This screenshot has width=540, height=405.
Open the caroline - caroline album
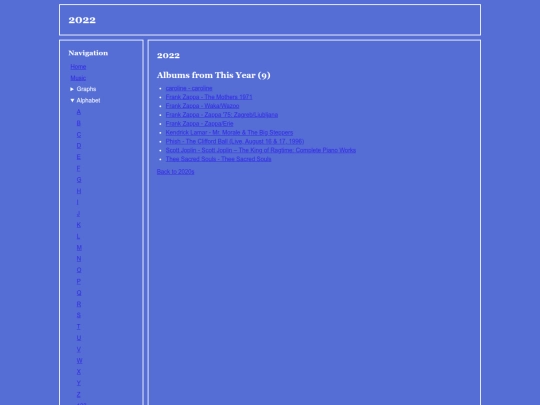[x=189, y=88]
